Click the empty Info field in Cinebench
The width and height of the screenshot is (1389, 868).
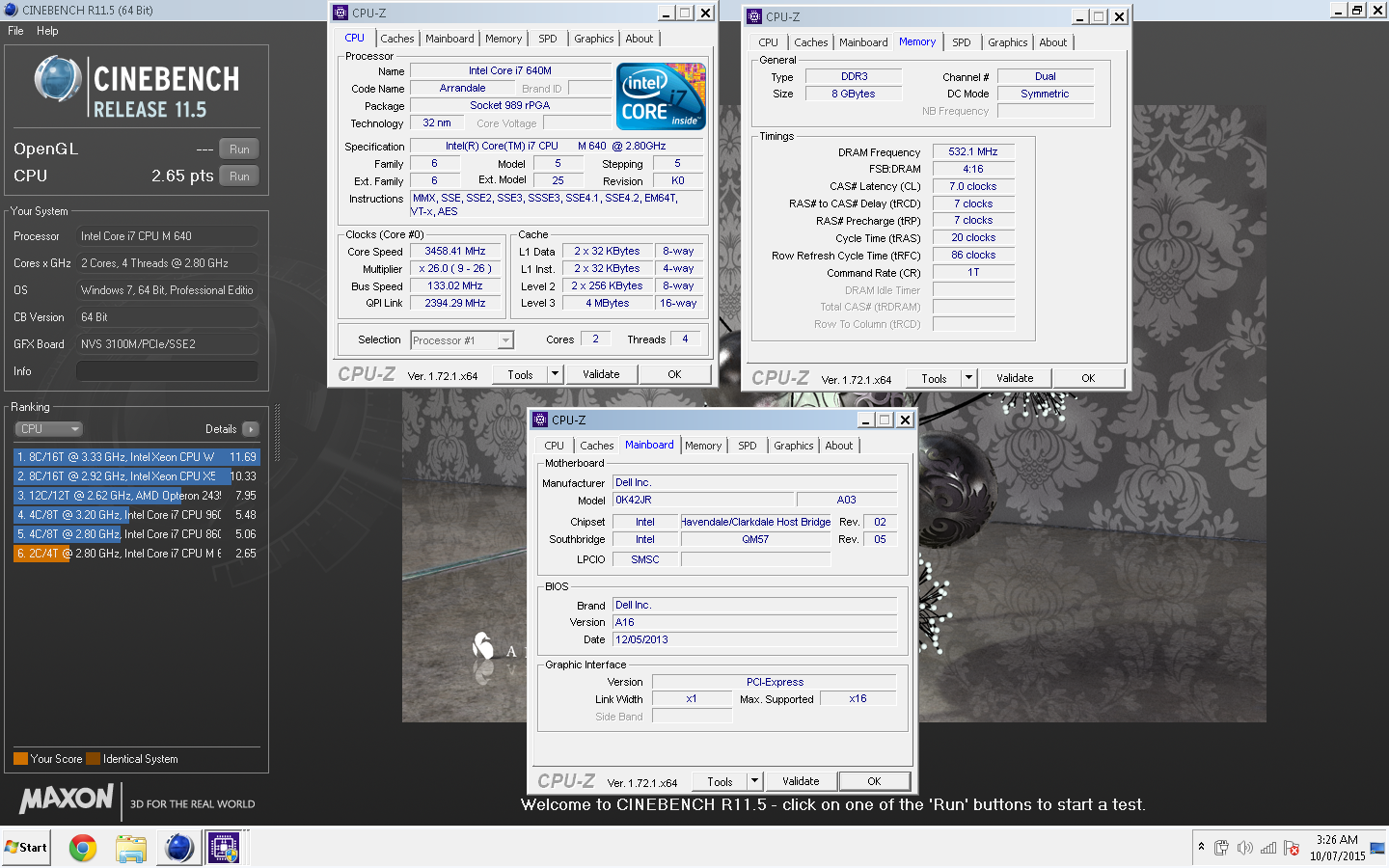point(167,371)
